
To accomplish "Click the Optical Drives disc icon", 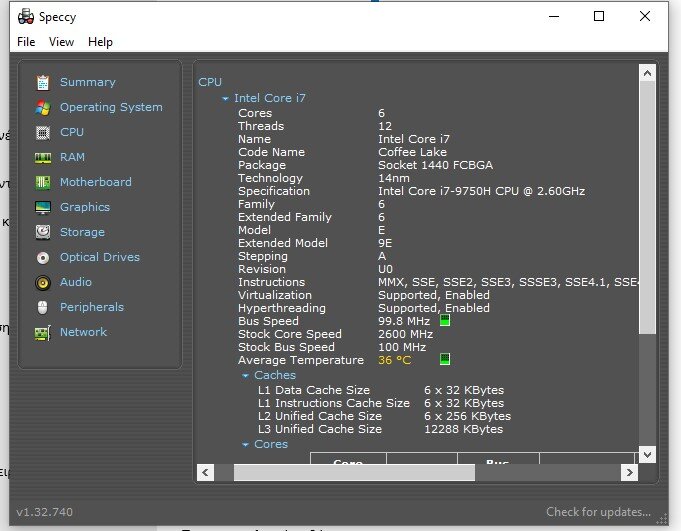I will coord(43,257).
